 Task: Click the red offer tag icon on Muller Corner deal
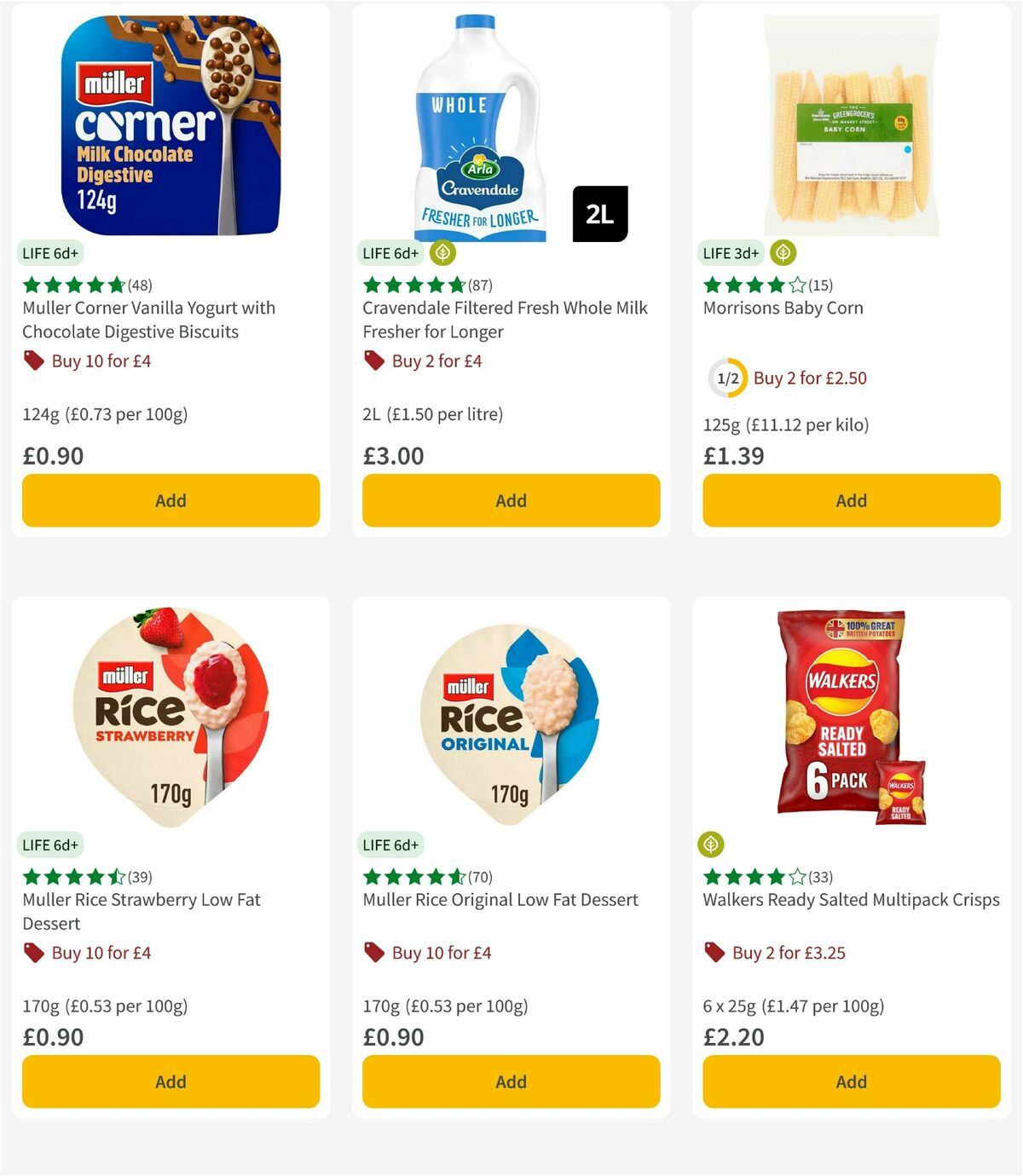tap(32, 360)
